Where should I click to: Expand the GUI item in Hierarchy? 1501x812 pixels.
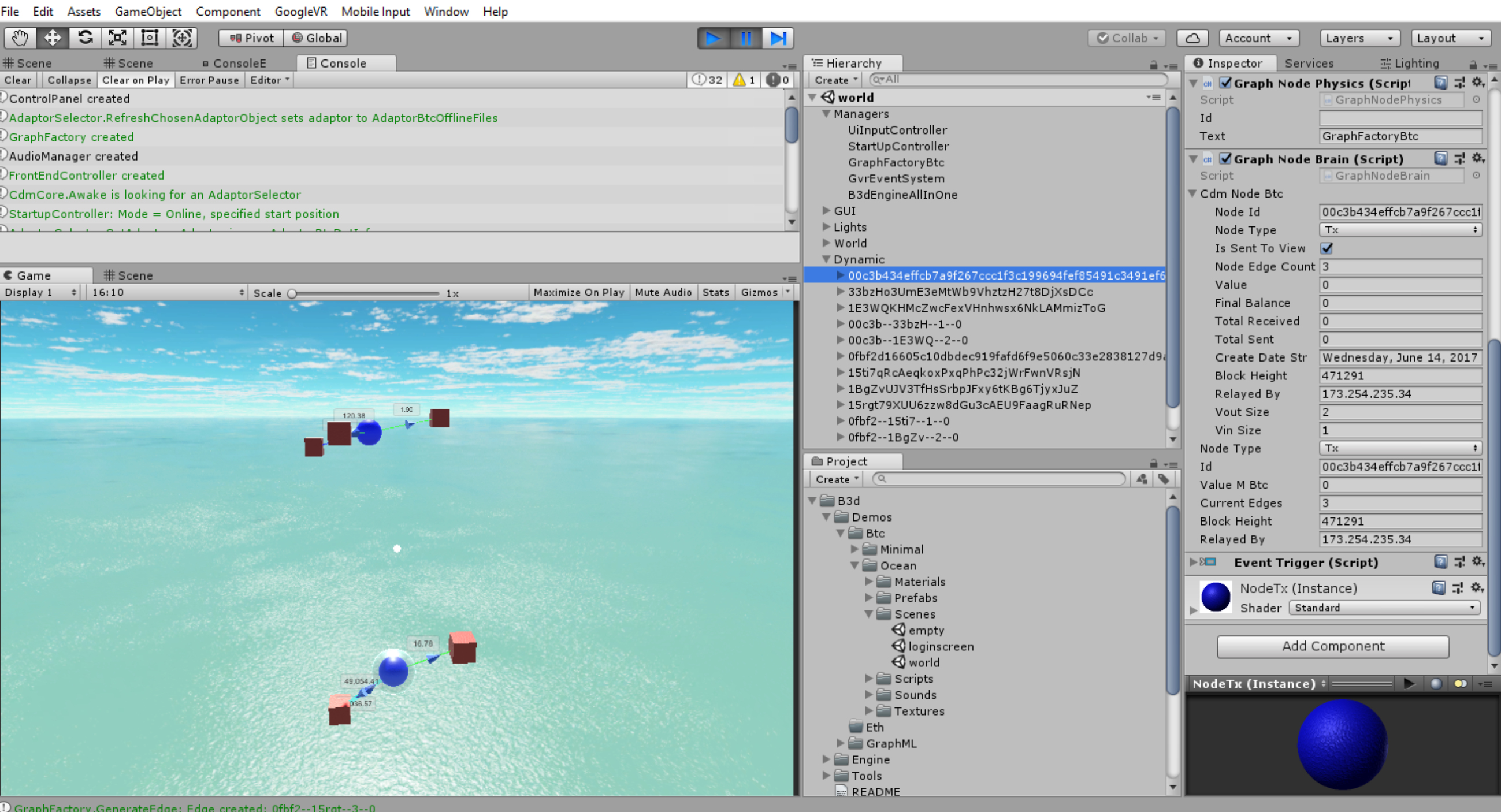pyautogui.click(x=826, y=210)
